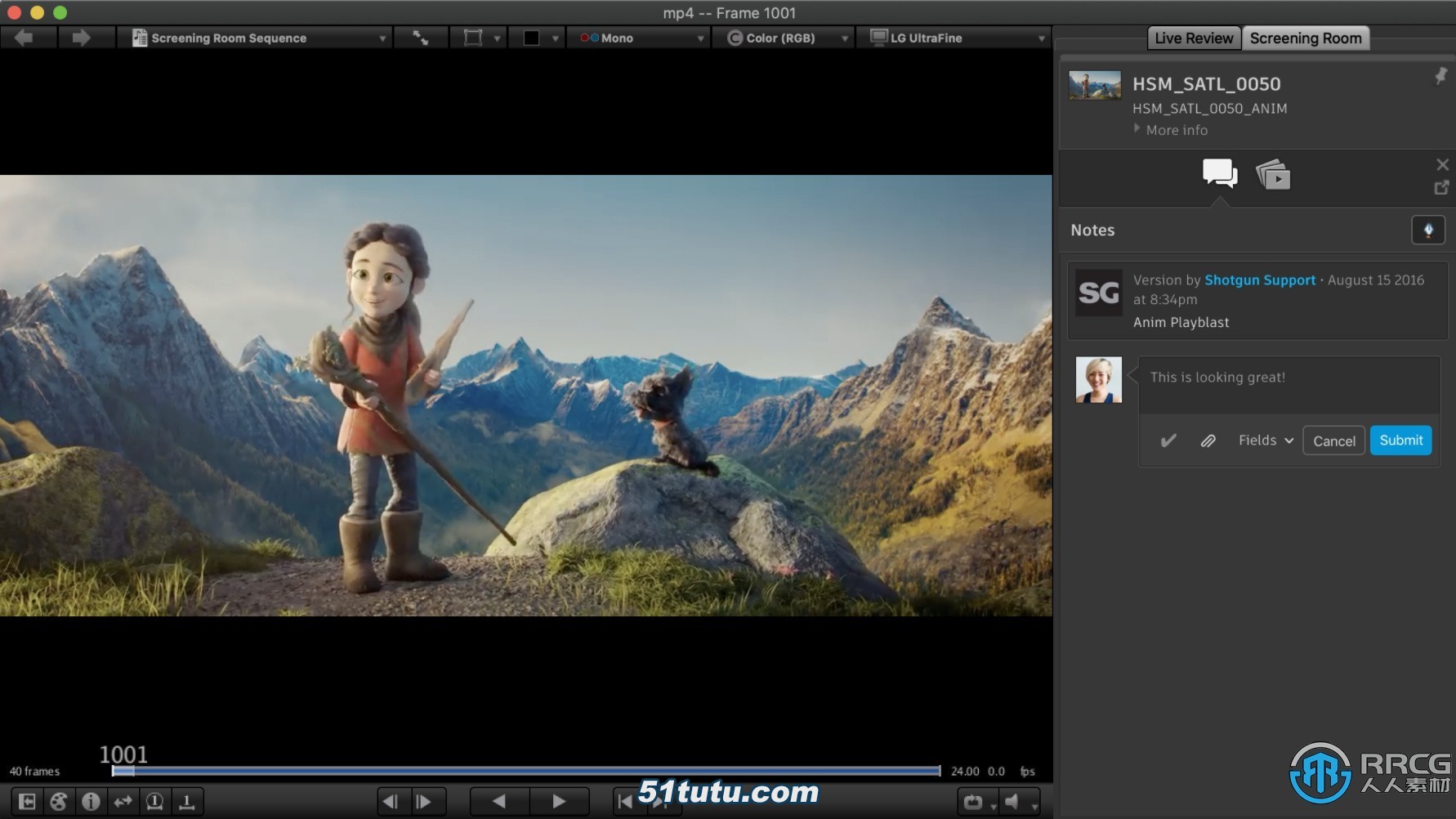Play the clip forward
This screenshot has width=1456, height=819.
(559, 802)
